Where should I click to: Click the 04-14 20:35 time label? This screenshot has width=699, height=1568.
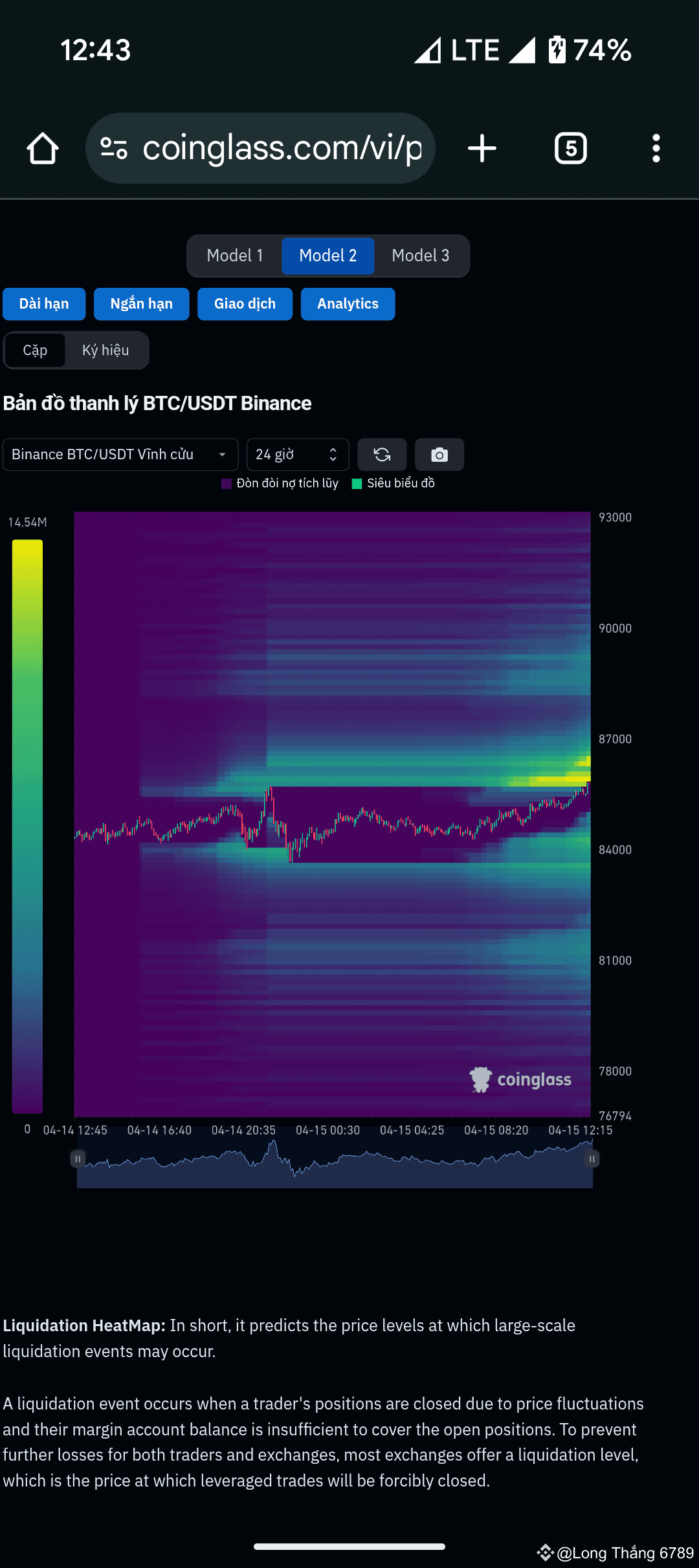click(x=243, y=1130)
